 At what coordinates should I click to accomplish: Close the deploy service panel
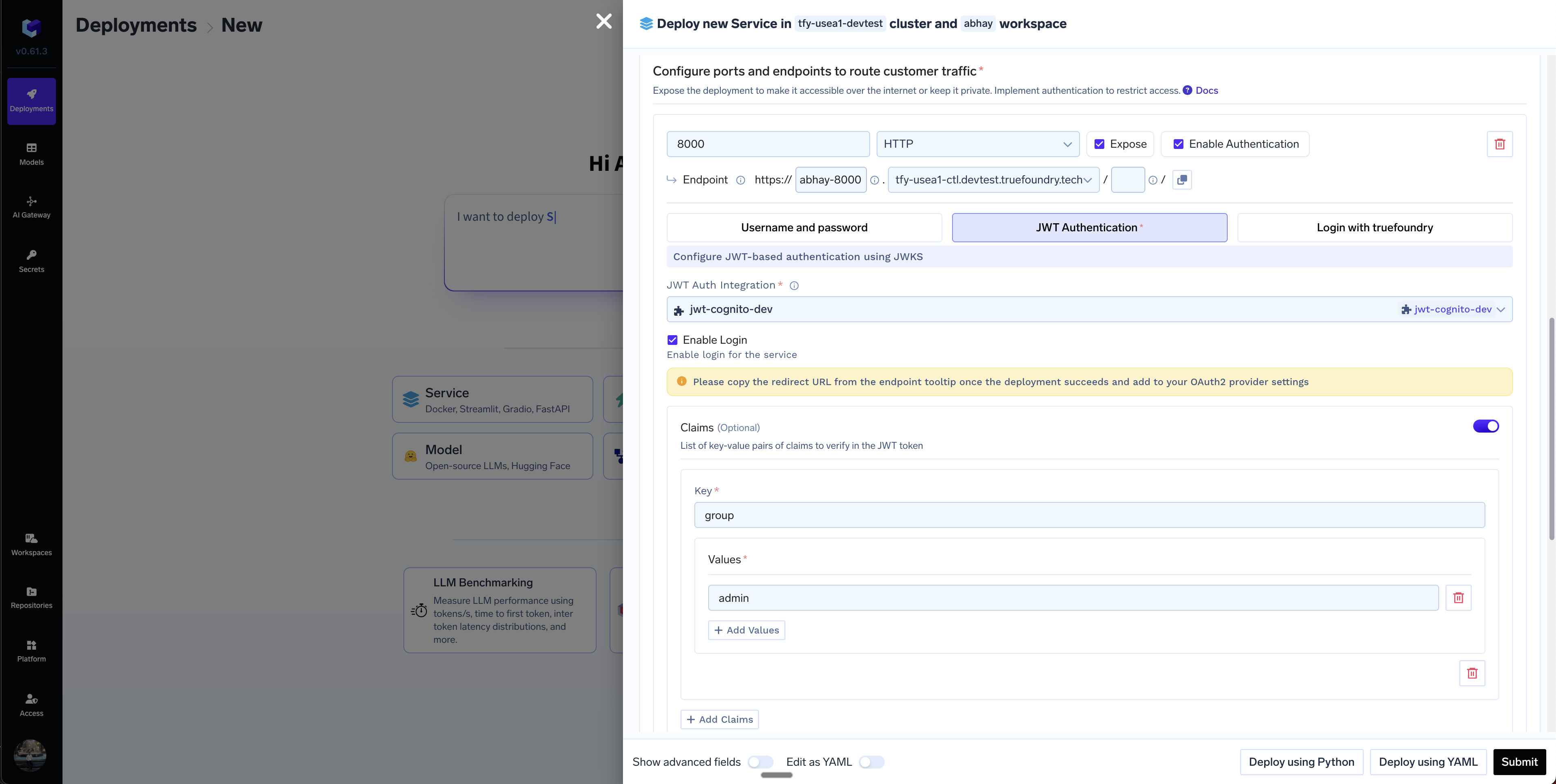603,21
